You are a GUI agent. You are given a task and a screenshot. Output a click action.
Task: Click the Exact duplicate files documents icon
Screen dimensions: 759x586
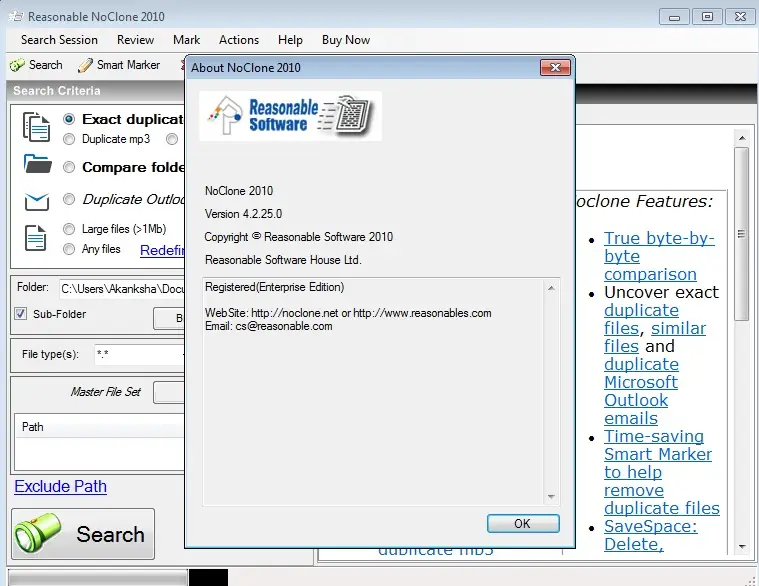point(36,127)
